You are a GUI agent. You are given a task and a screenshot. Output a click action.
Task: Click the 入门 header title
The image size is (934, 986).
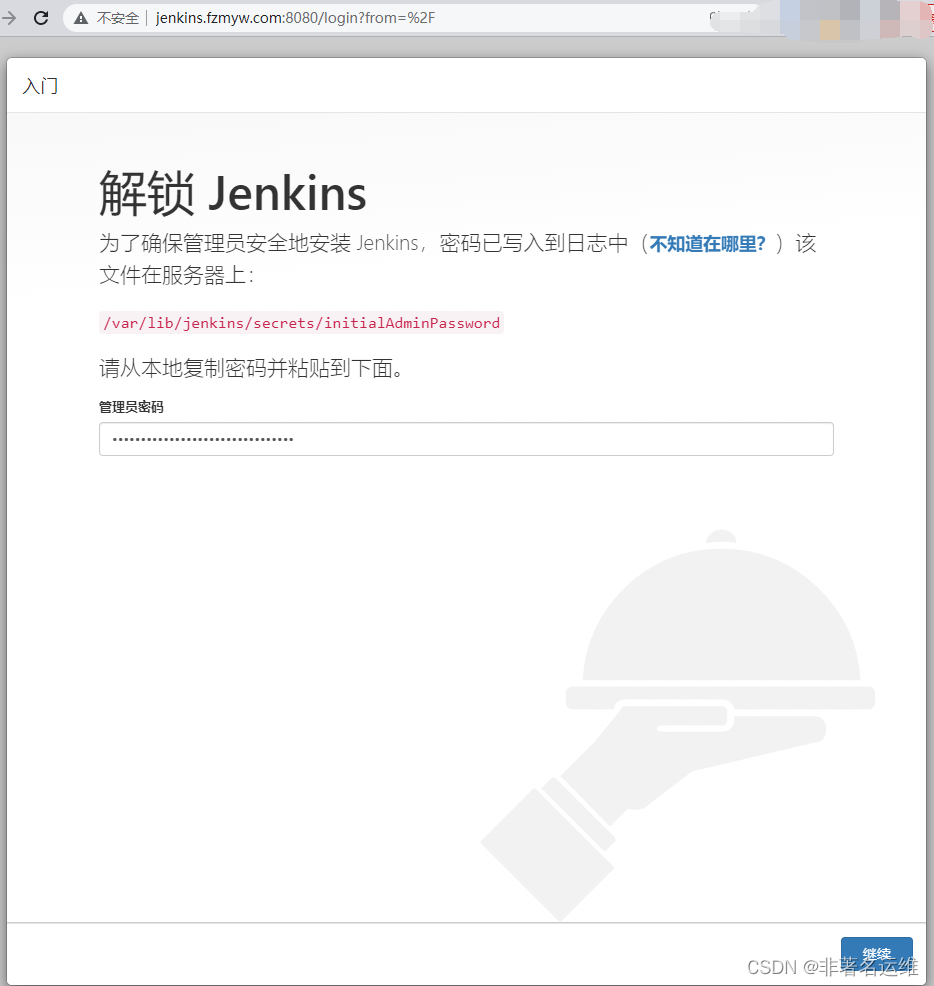coord(40,86)
